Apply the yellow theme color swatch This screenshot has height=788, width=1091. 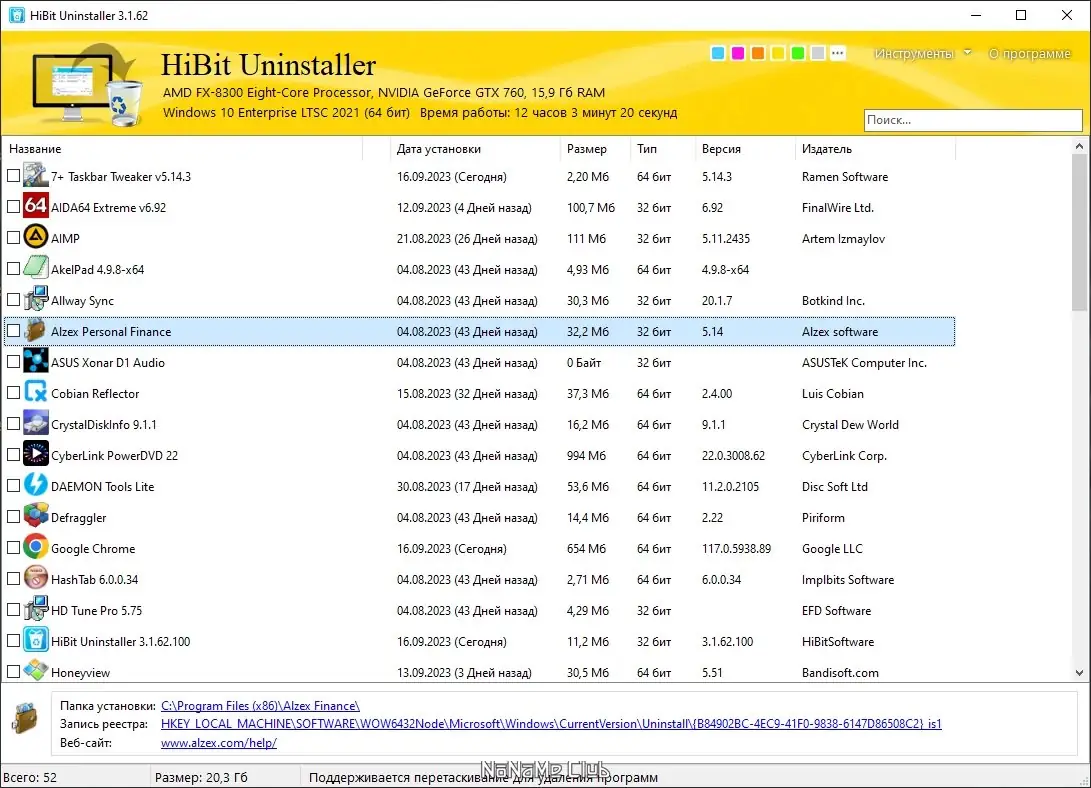point(778,53)
